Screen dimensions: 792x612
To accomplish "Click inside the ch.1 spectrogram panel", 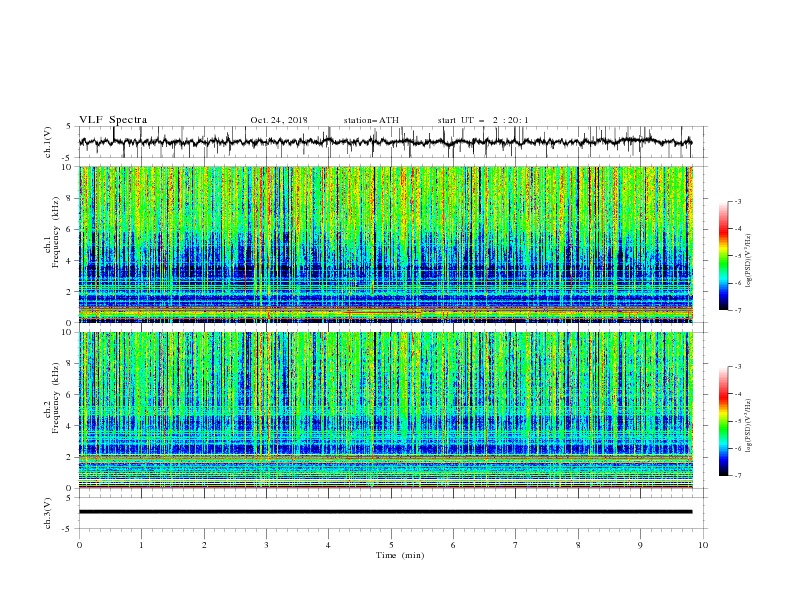I will pyautogui.click(x=385, y=244).
